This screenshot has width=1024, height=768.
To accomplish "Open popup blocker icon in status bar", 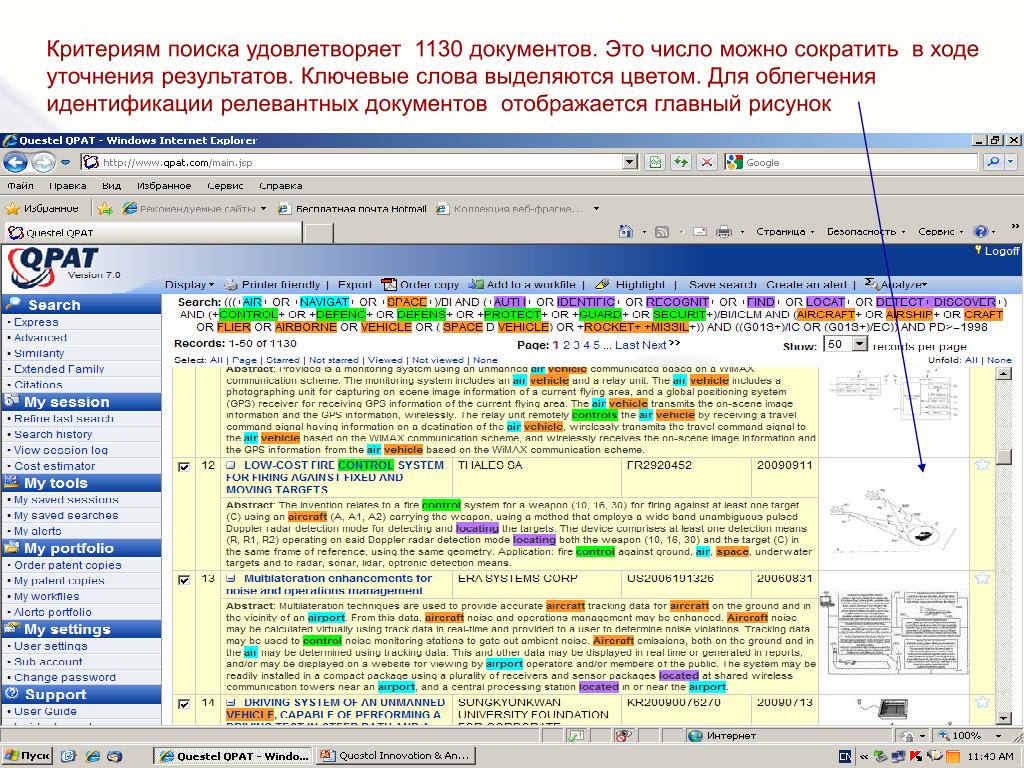I will point(623,736).
